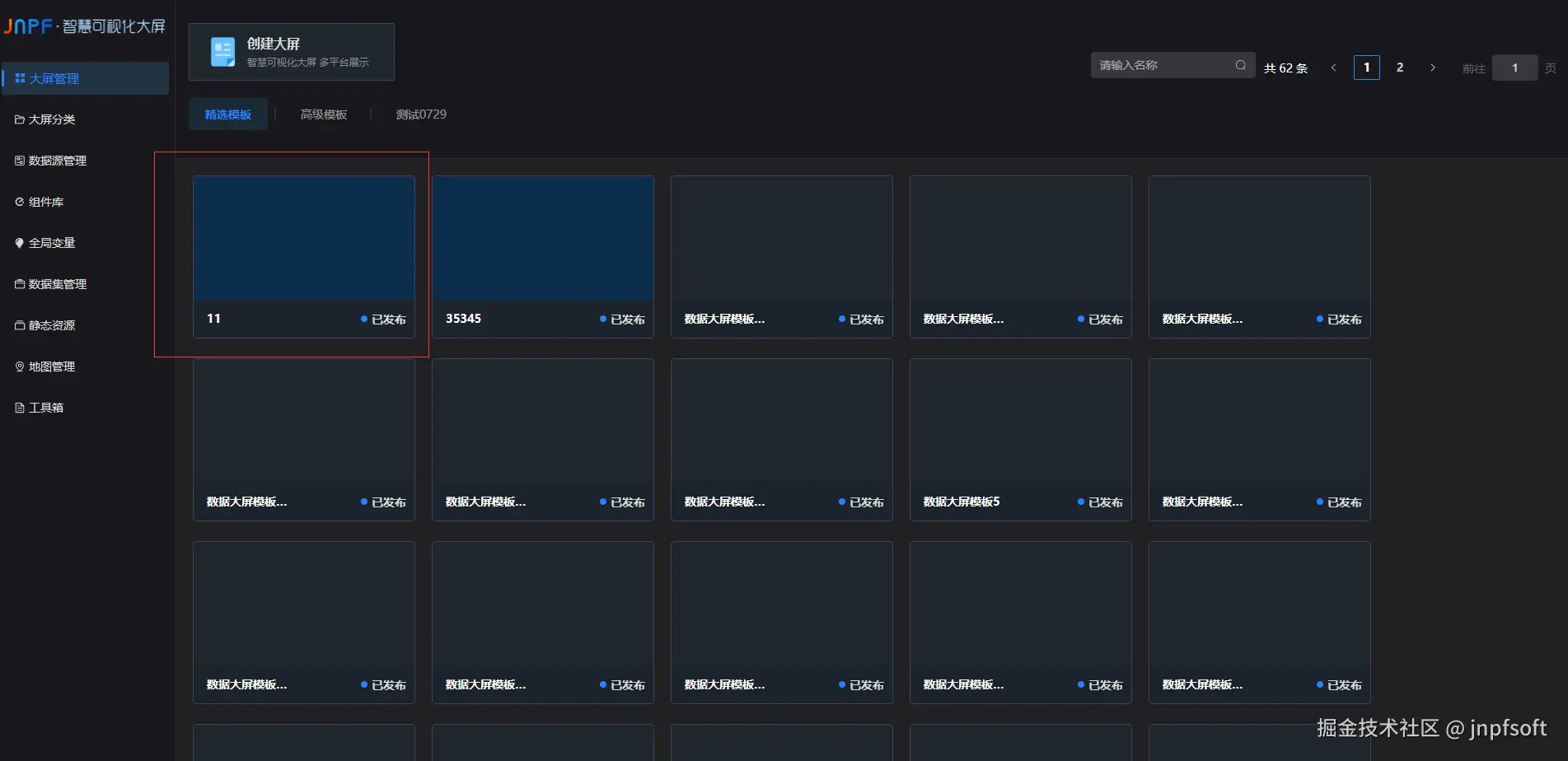Click the blue 创建大屏 document icon
The height and width of the screenshot is (761, 1568).
[x=222, y=52]
